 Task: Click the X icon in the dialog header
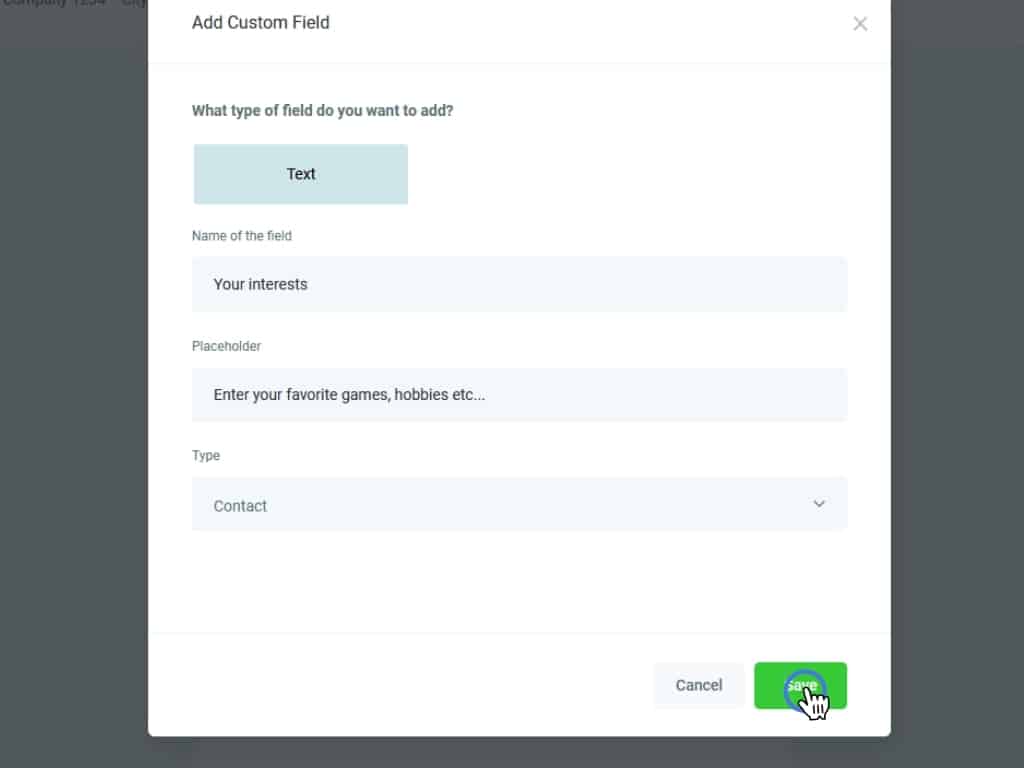pos(860,24)
